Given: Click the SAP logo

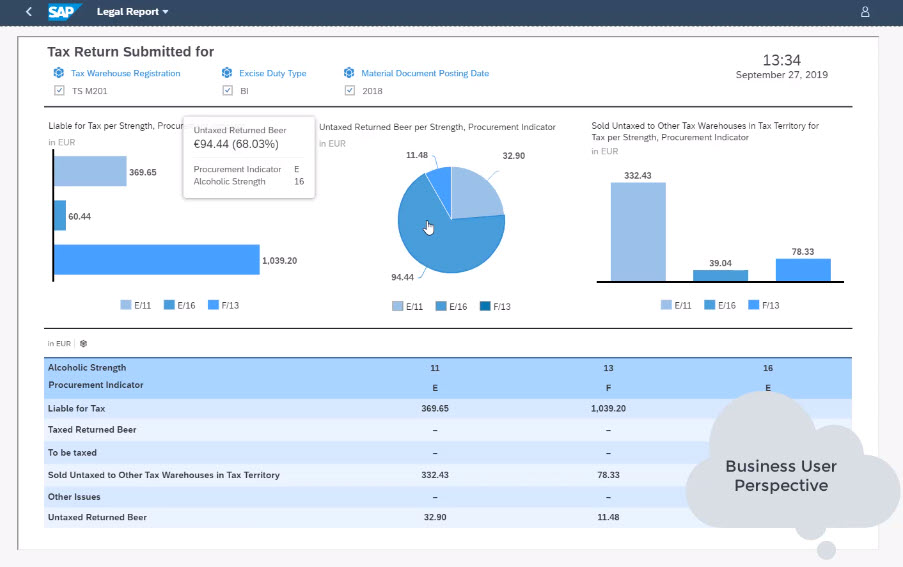Looking at the screenshot, I should [x=64, y=12].
